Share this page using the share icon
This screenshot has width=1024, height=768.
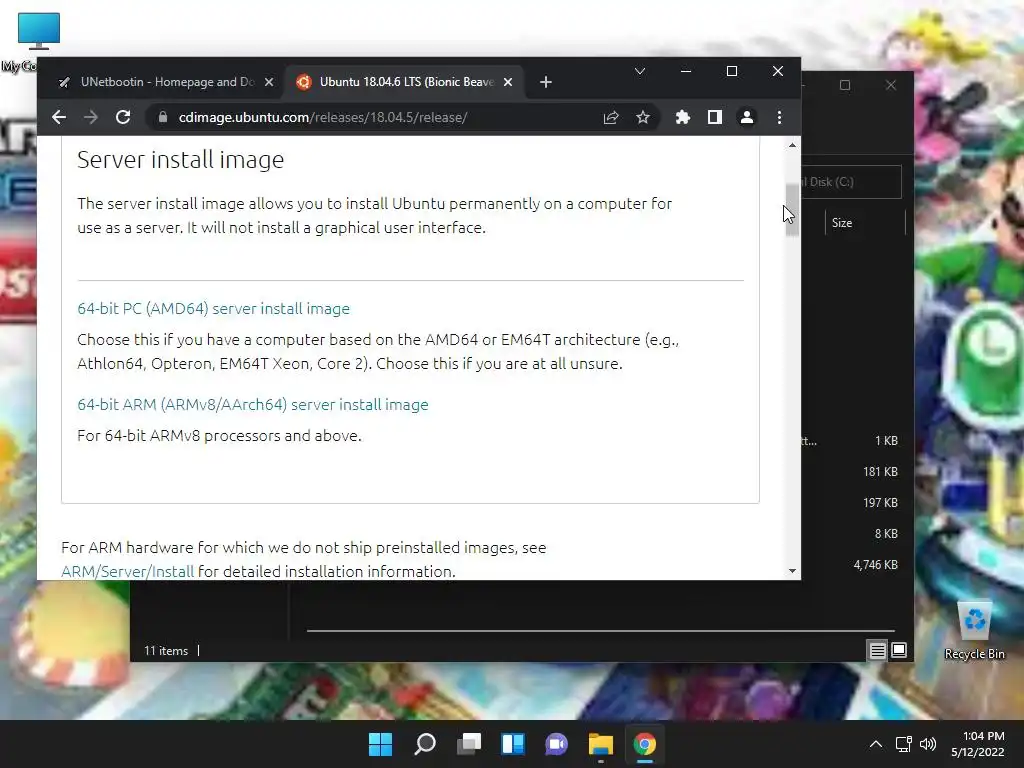coord(611,118)
